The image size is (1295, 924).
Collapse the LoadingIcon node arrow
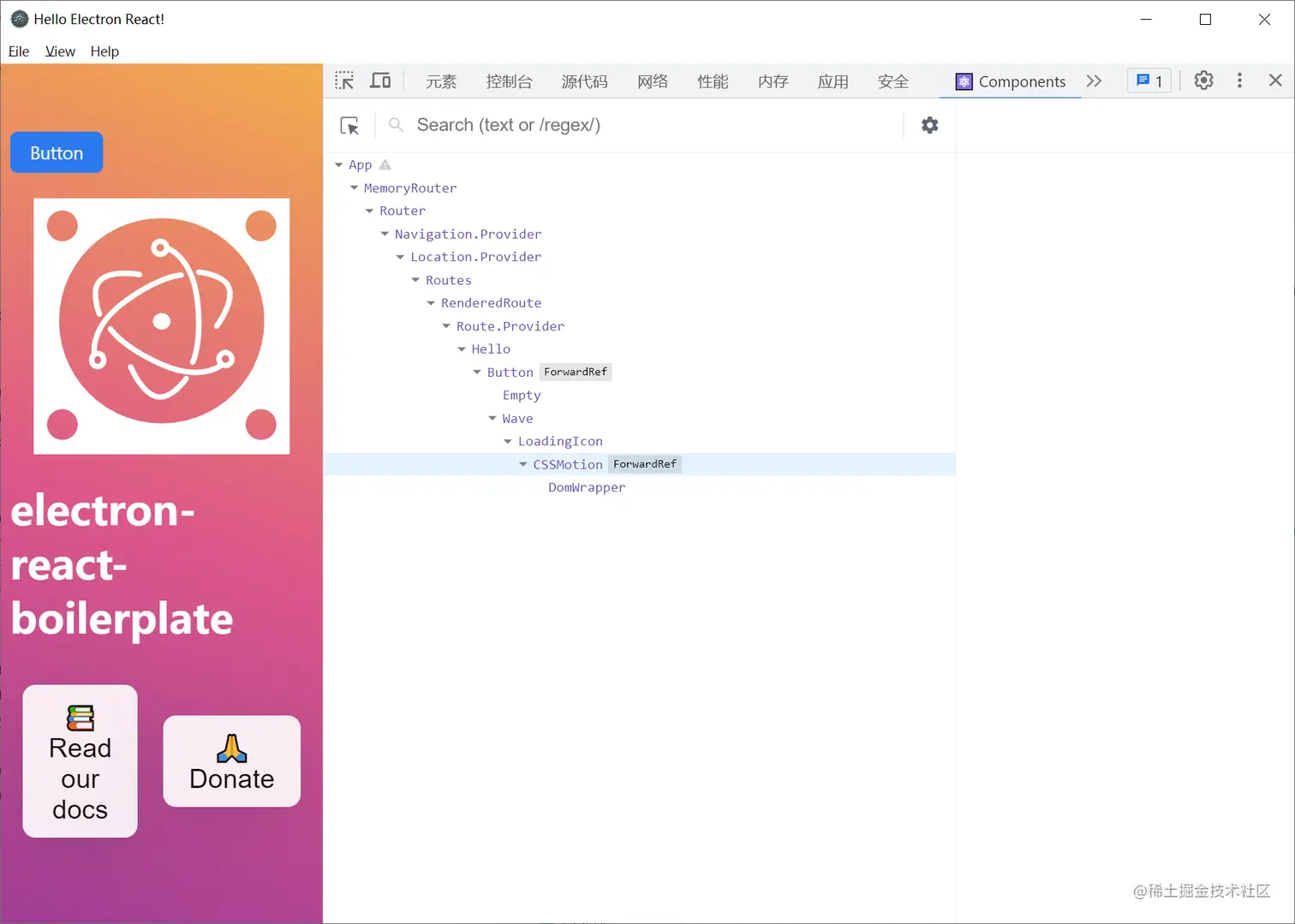click(x=509, y=442)
